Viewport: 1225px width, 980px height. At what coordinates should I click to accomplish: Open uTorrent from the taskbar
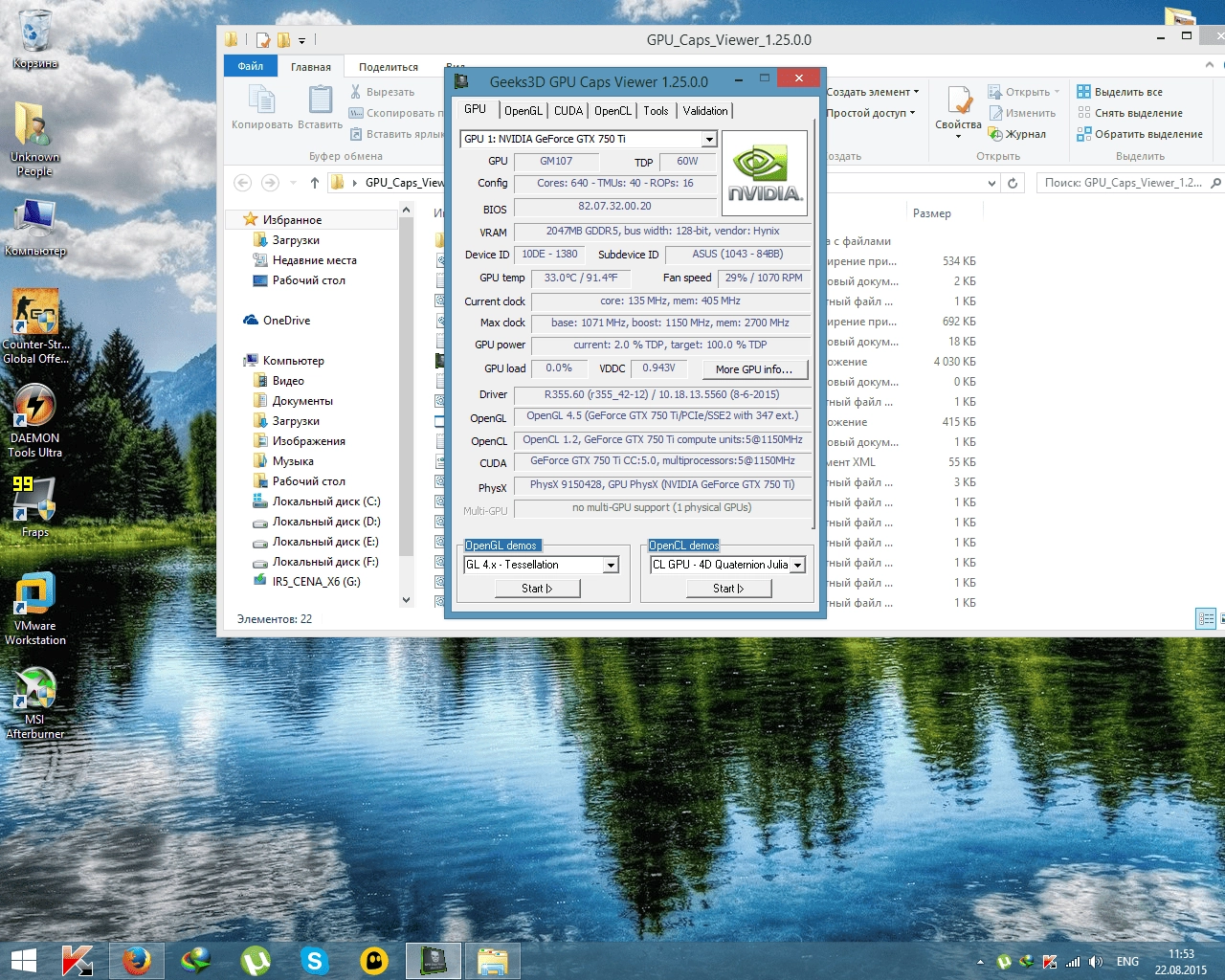256,961
